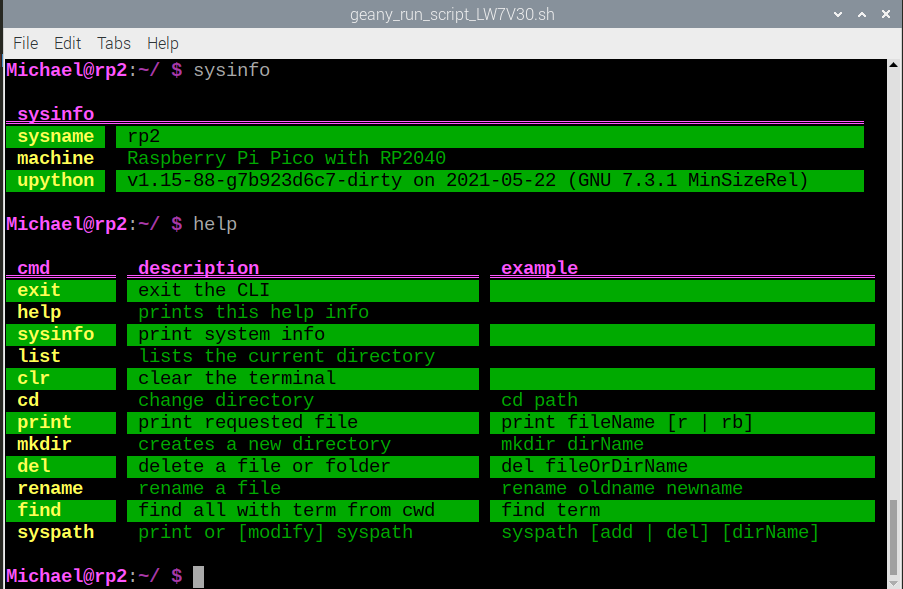The image size is (903, 589).
Task: Open the Edit menu
Action: pos(67,43)
